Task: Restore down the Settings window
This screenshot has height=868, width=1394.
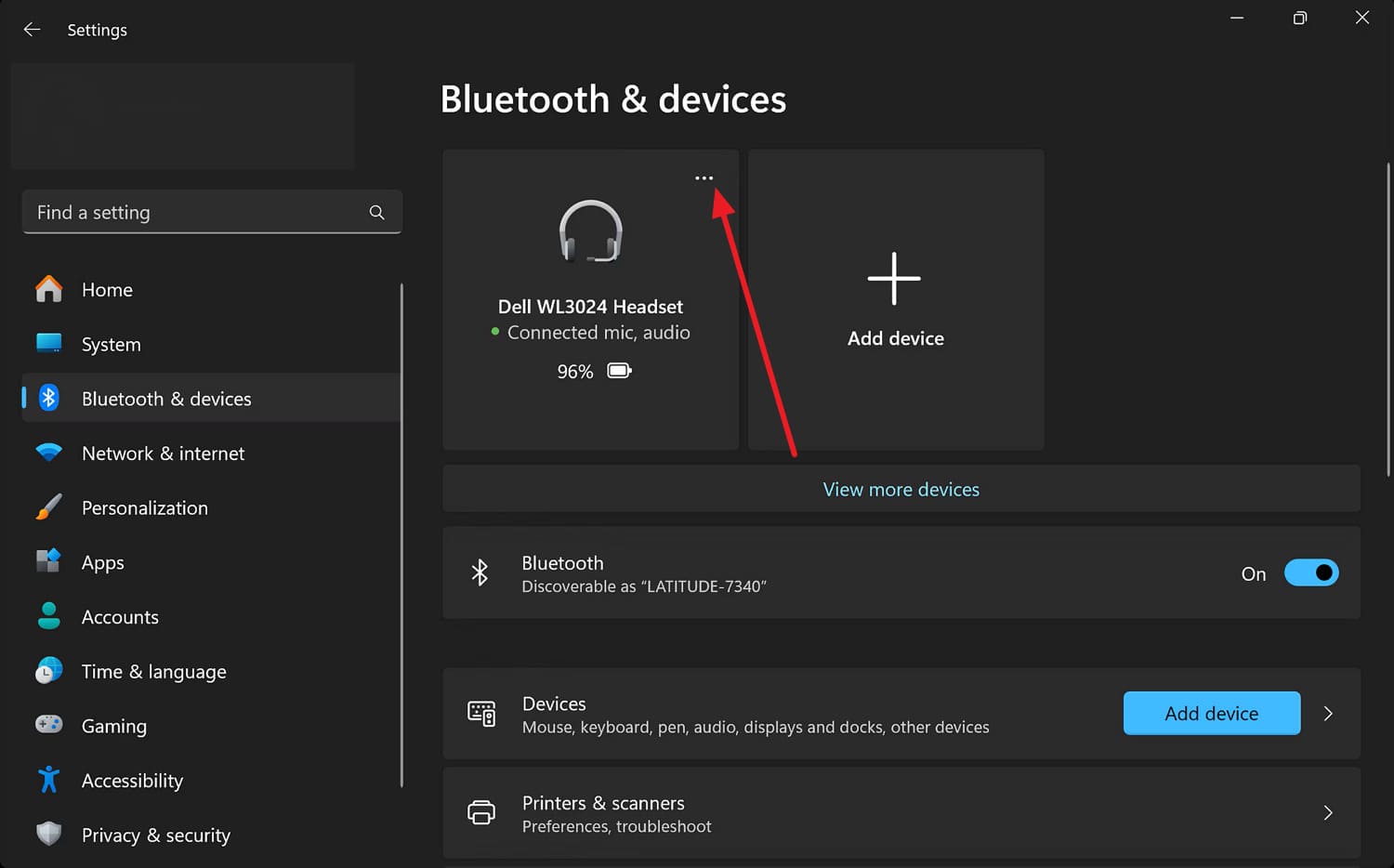Action: pos(1299,18)
